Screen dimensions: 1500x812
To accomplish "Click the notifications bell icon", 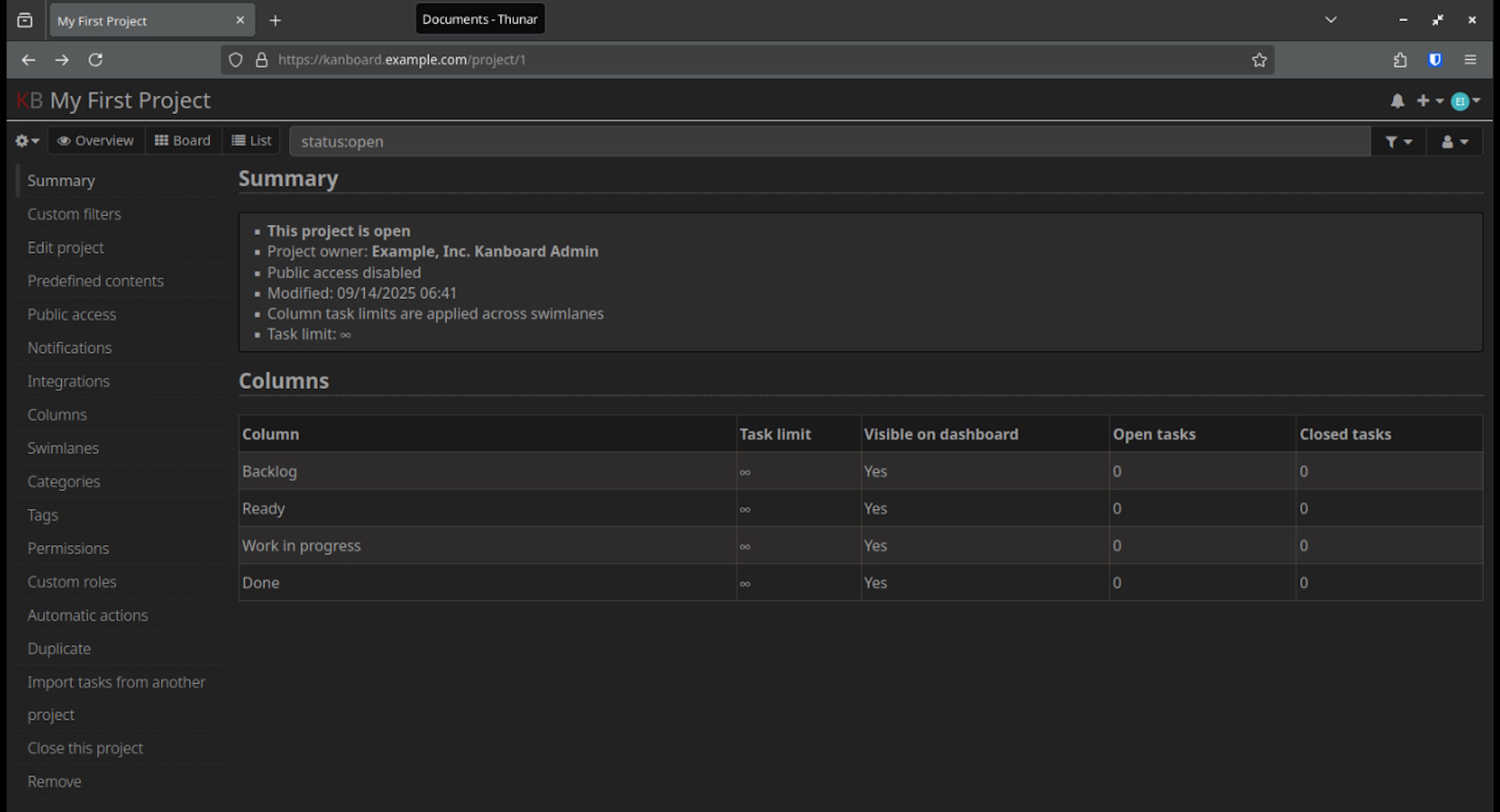I will pos(1397,101).
